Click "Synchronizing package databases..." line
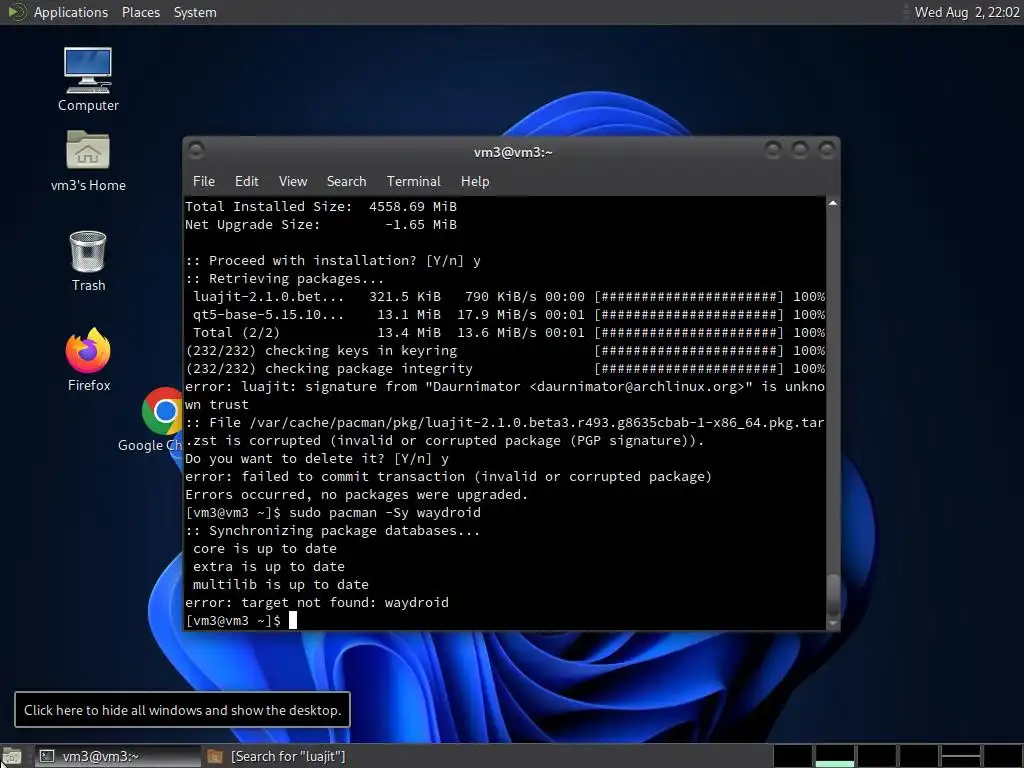The width and height of the screenshot is (1024, 768). click(x=332, y=530)
